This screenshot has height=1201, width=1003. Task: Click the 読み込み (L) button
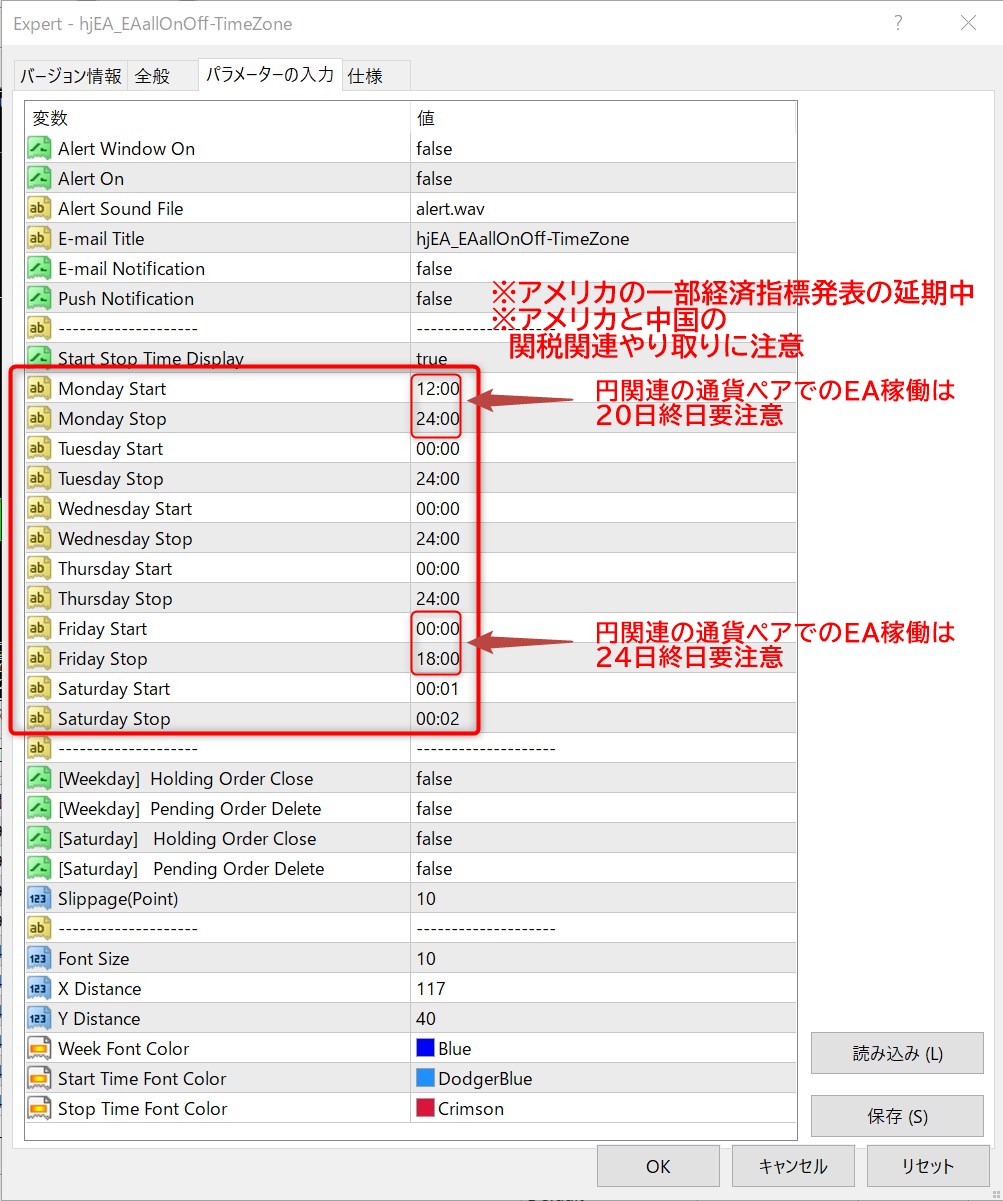click(897, 1053)
